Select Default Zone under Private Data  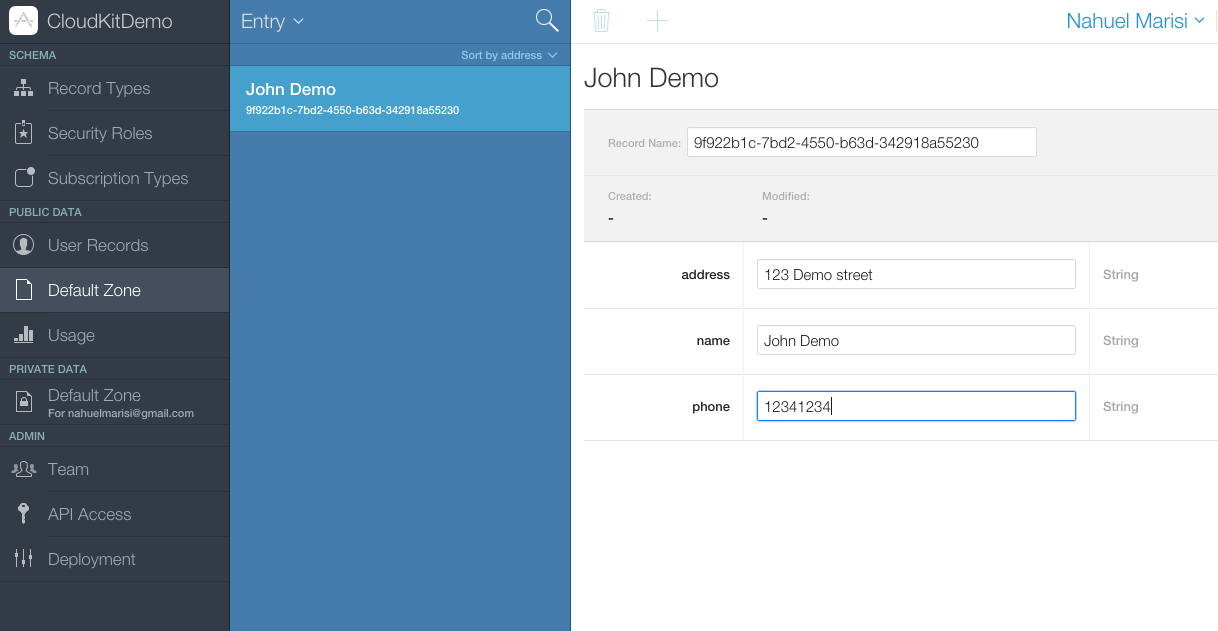pos(114,402)
